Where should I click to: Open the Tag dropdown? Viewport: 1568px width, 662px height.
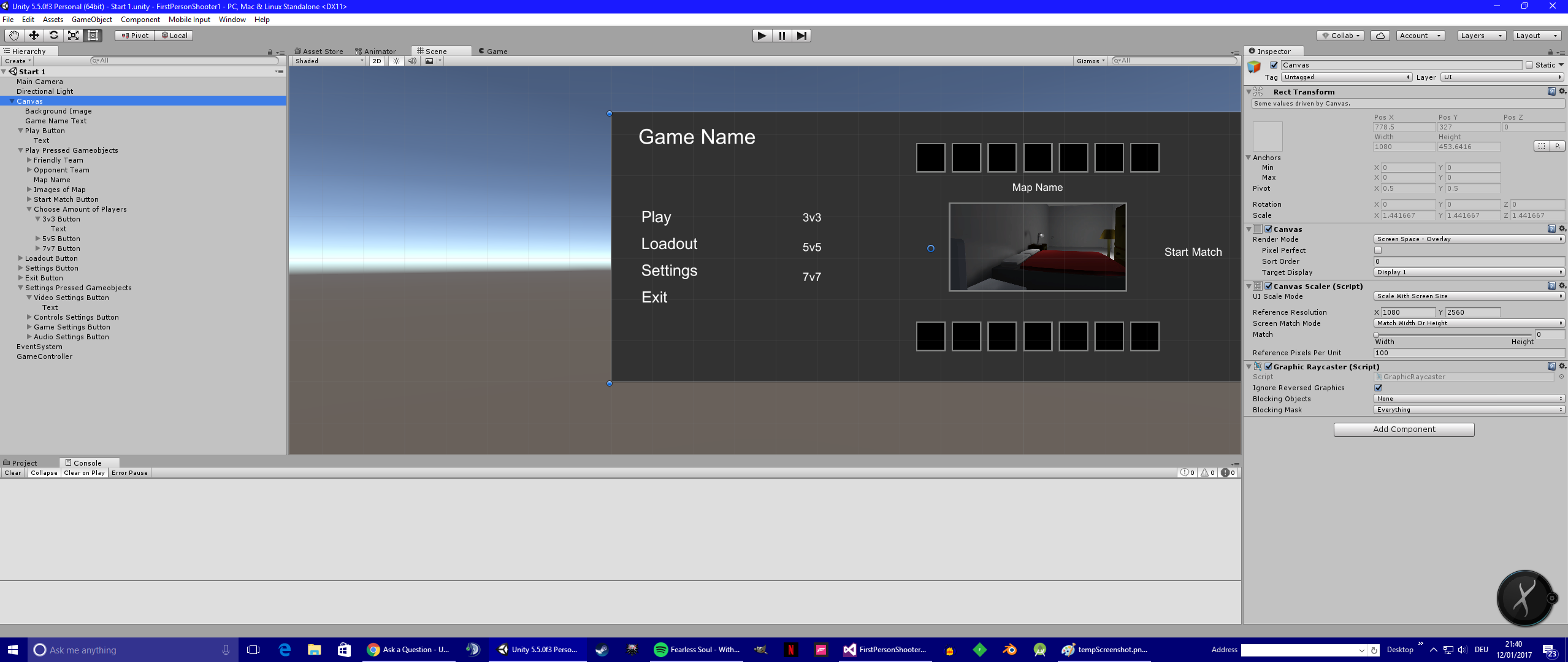pos(1347,77)
